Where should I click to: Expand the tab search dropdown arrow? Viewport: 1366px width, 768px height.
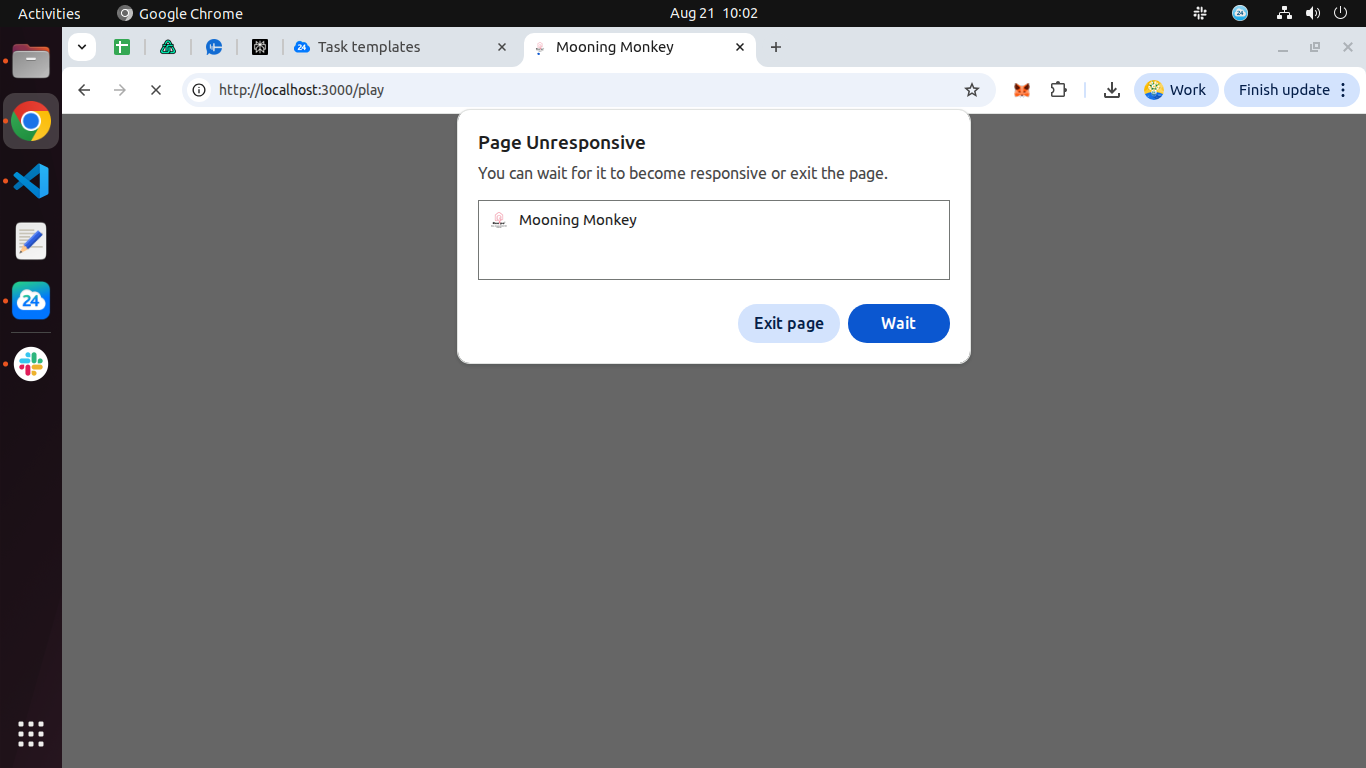pyautogui.click(x=82, y=47)
